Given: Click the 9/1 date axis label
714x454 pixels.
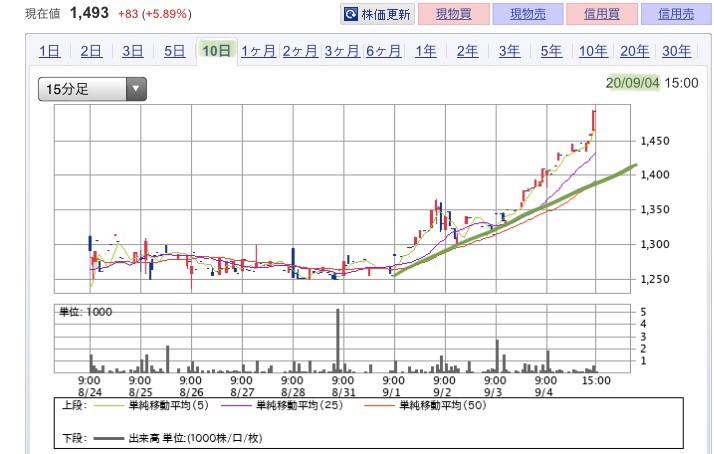Looking at the screenshot, I should click(392, 392).
